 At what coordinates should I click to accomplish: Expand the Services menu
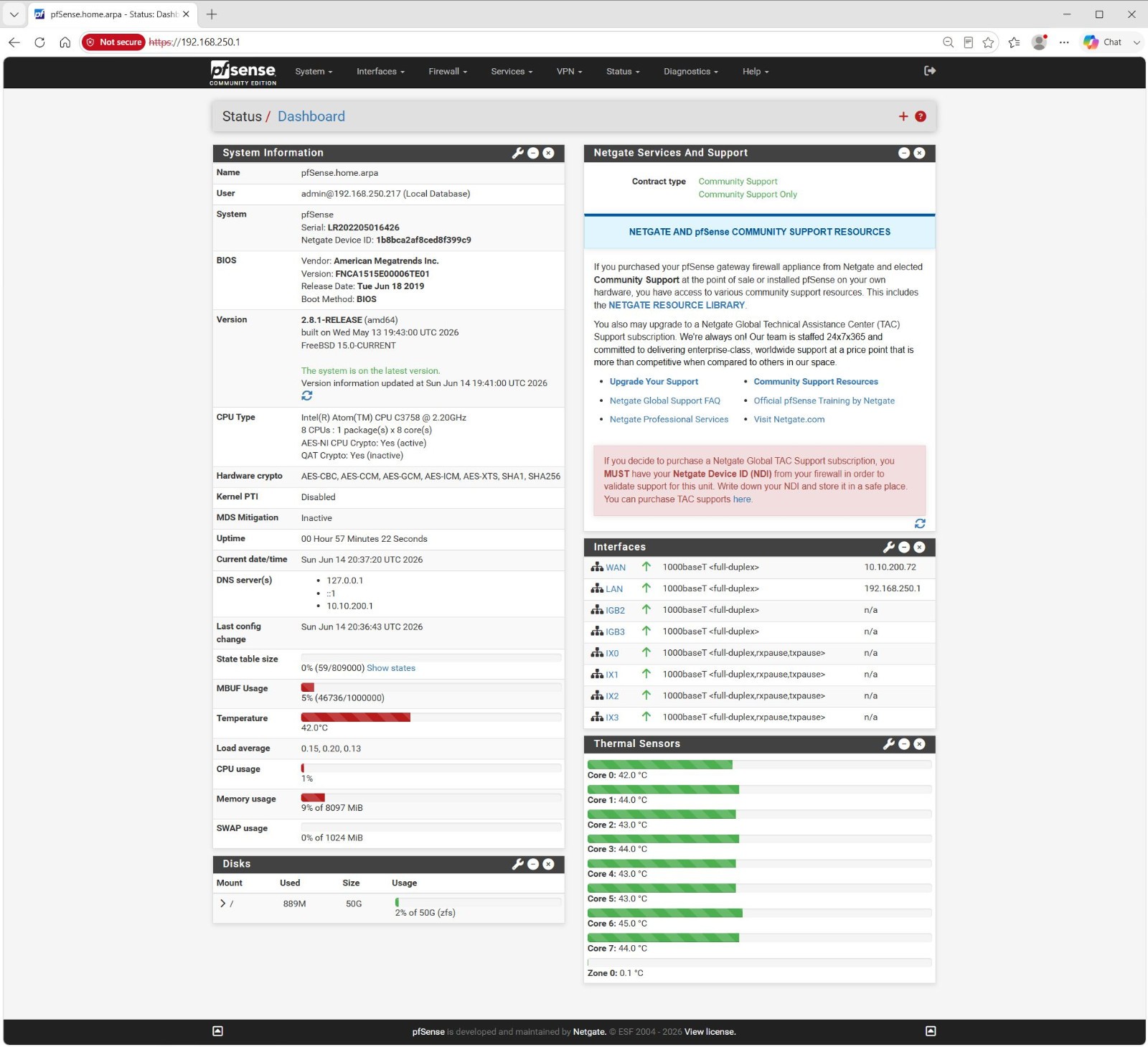(x=512, y=72)
